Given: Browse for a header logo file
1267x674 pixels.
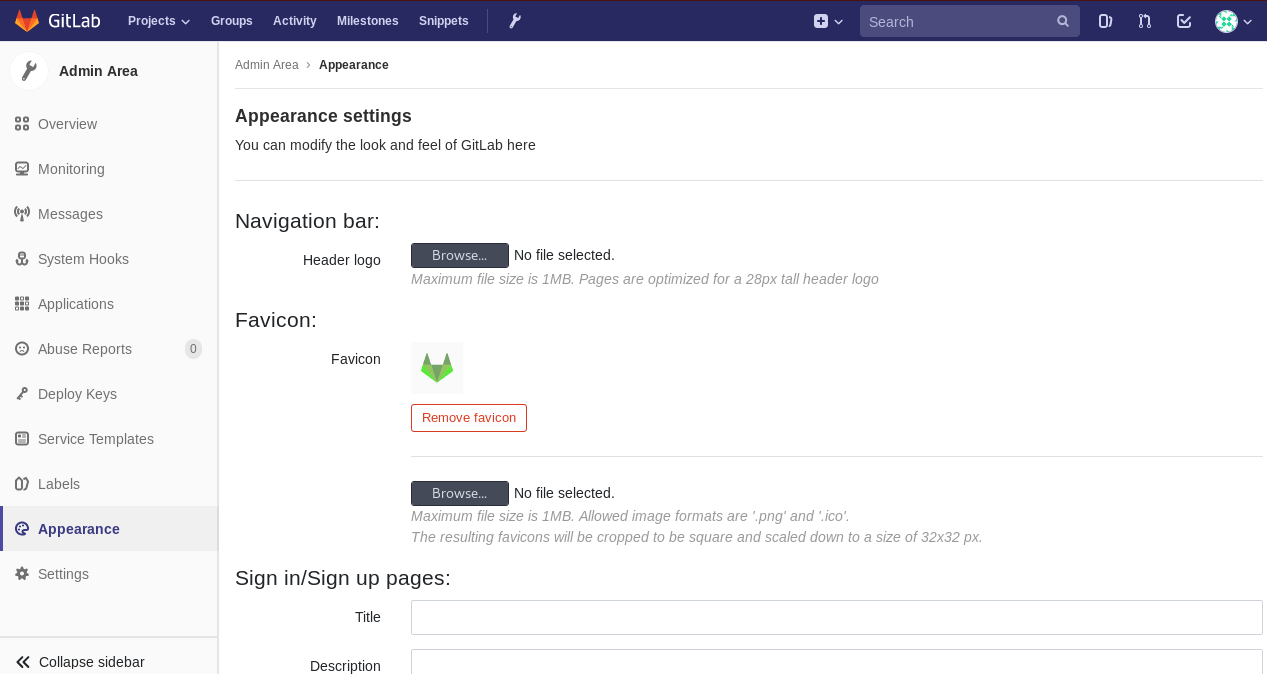Looking at the screenshot, I should pos(459,255).
